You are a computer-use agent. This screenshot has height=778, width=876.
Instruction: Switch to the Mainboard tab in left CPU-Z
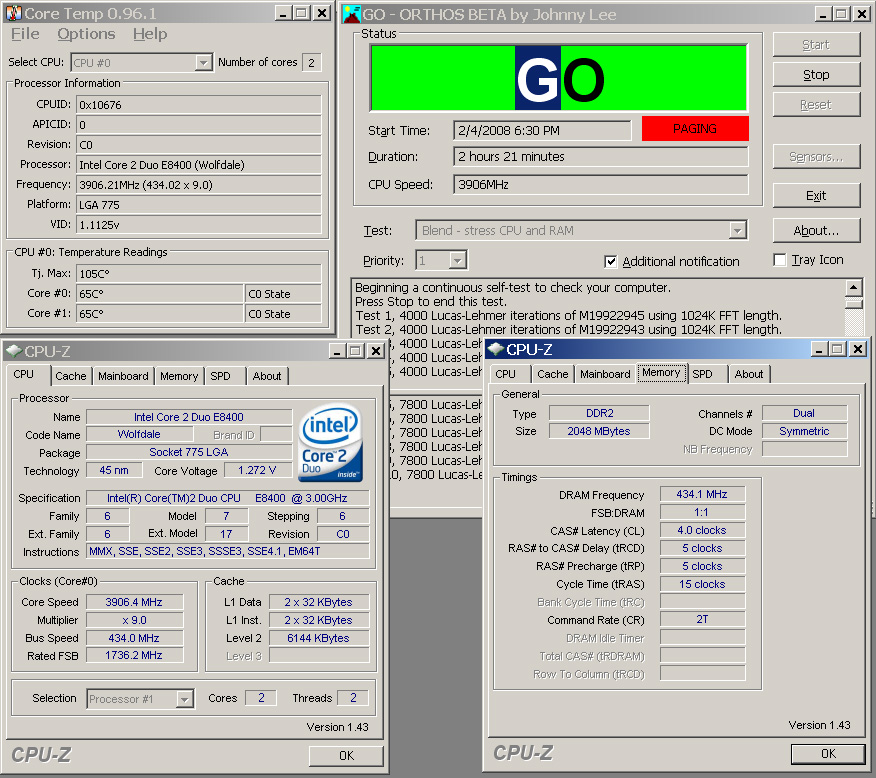(x=124, y=376)
